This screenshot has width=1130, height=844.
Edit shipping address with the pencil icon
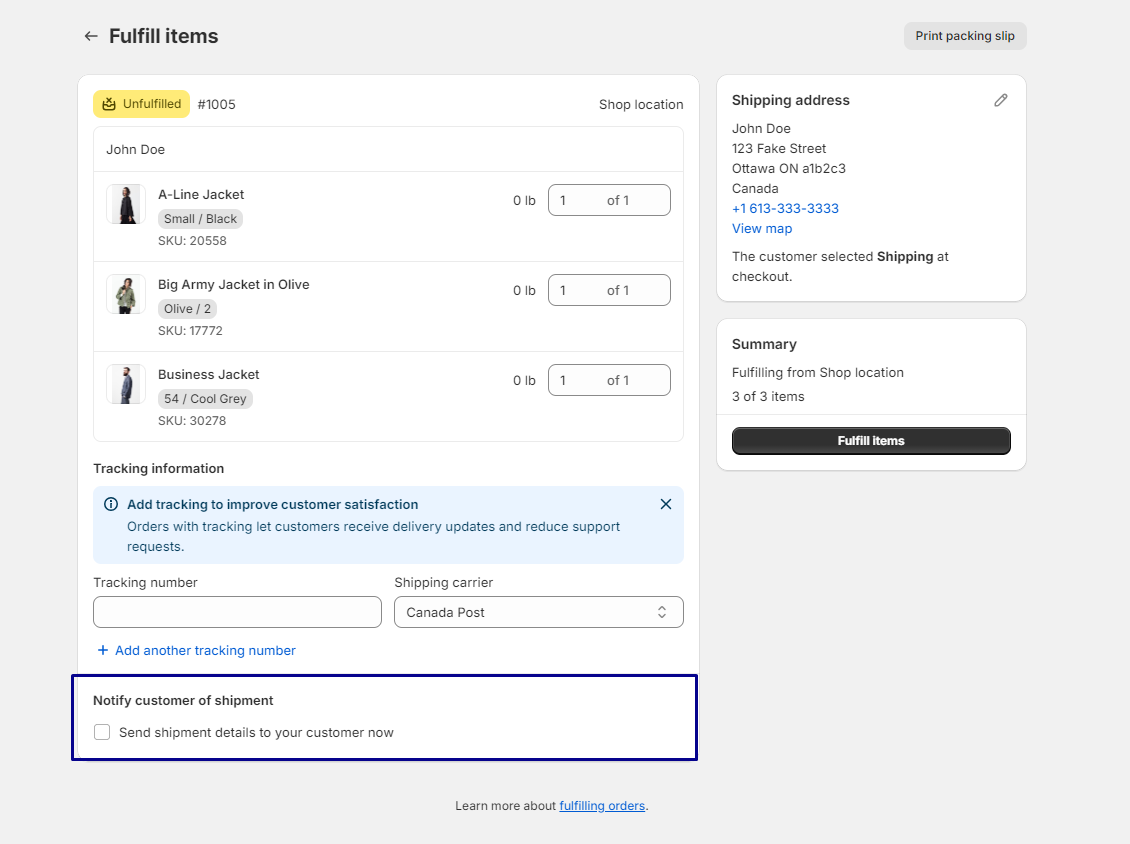(1000, 100)
